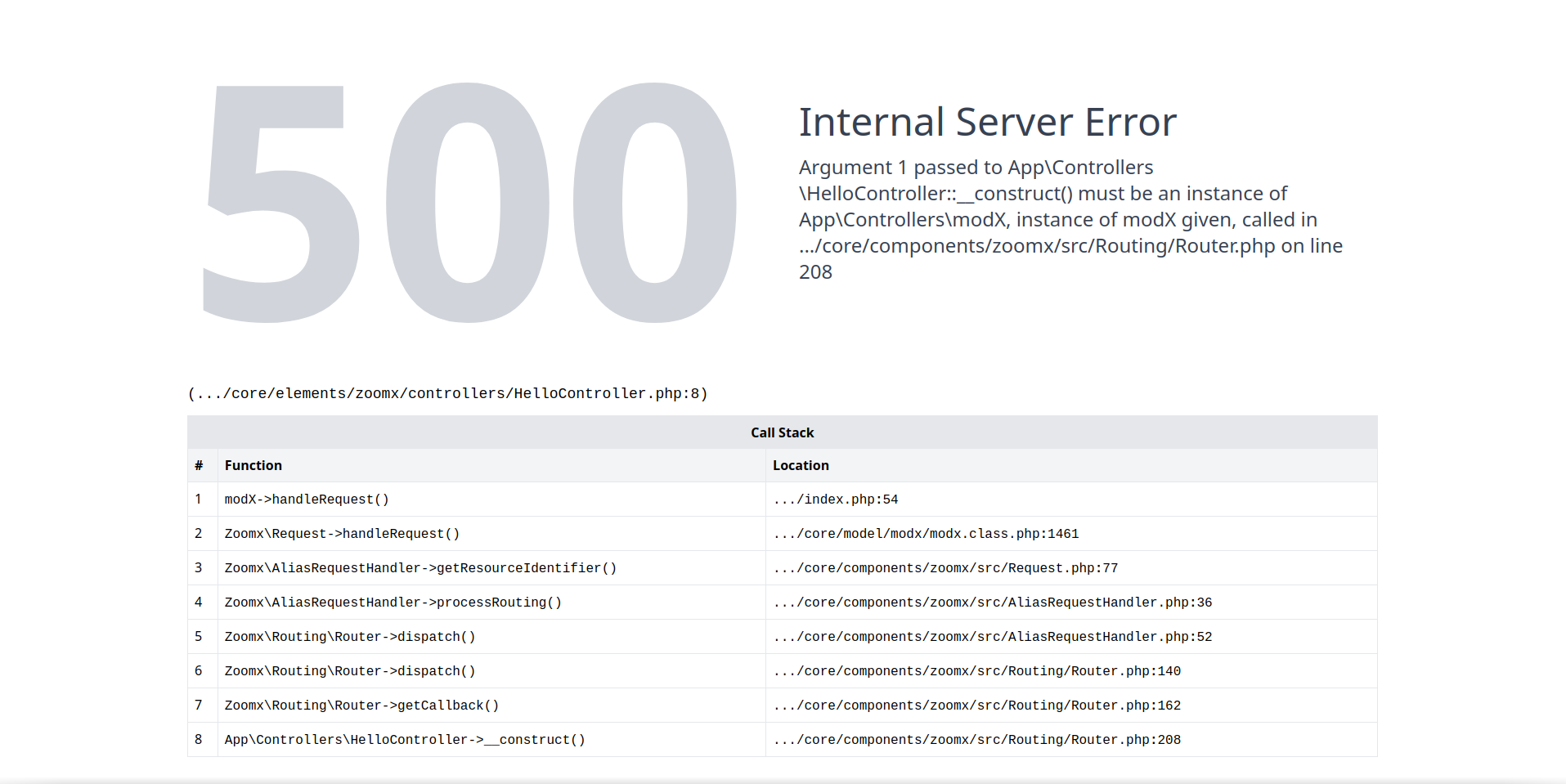Click the # column header
The width and height of the screenshot is (1566, 784).
[x=203, y=465]
